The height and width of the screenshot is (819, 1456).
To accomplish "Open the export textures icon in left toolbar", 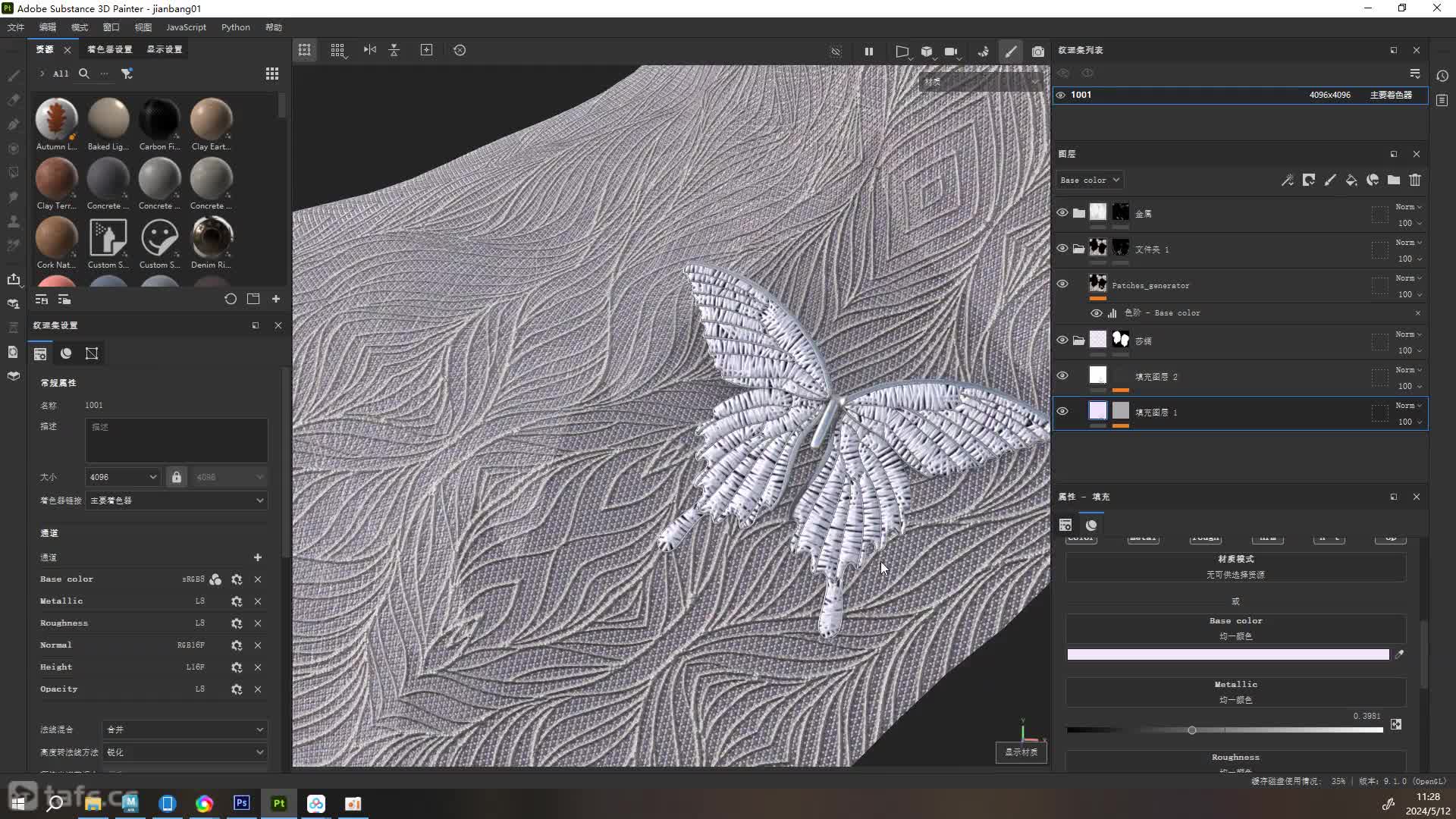I will [x=14, y=279].
